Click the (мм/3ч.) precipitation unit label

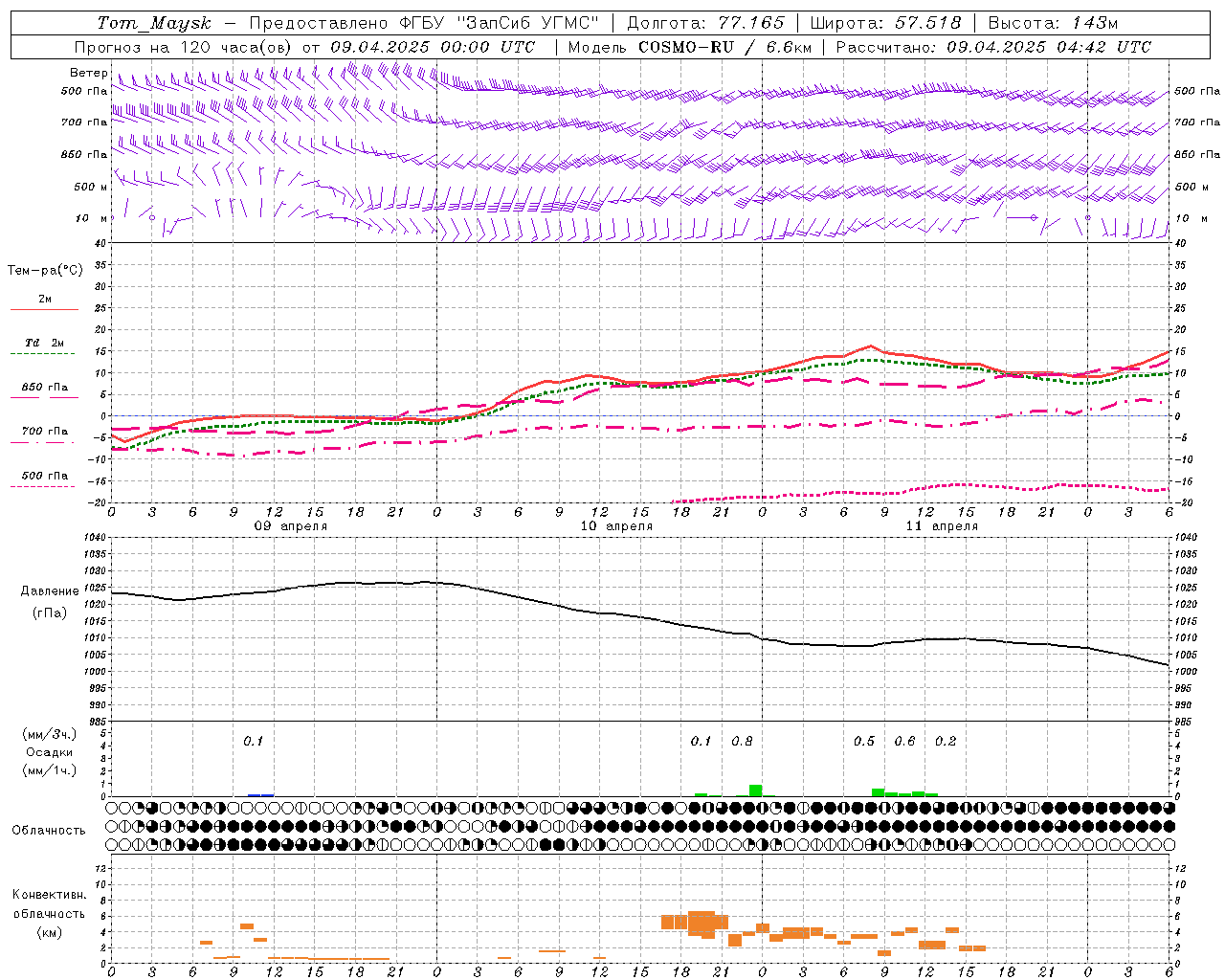pyautogui.click(x=50, y=735)
